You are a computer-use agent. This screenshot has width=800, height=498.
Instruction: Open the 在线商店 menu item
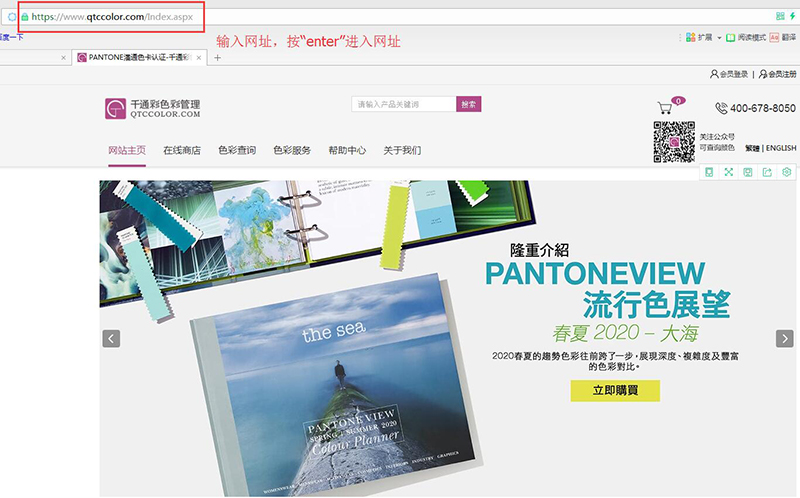pyautogui.click(x=182, y=150)
